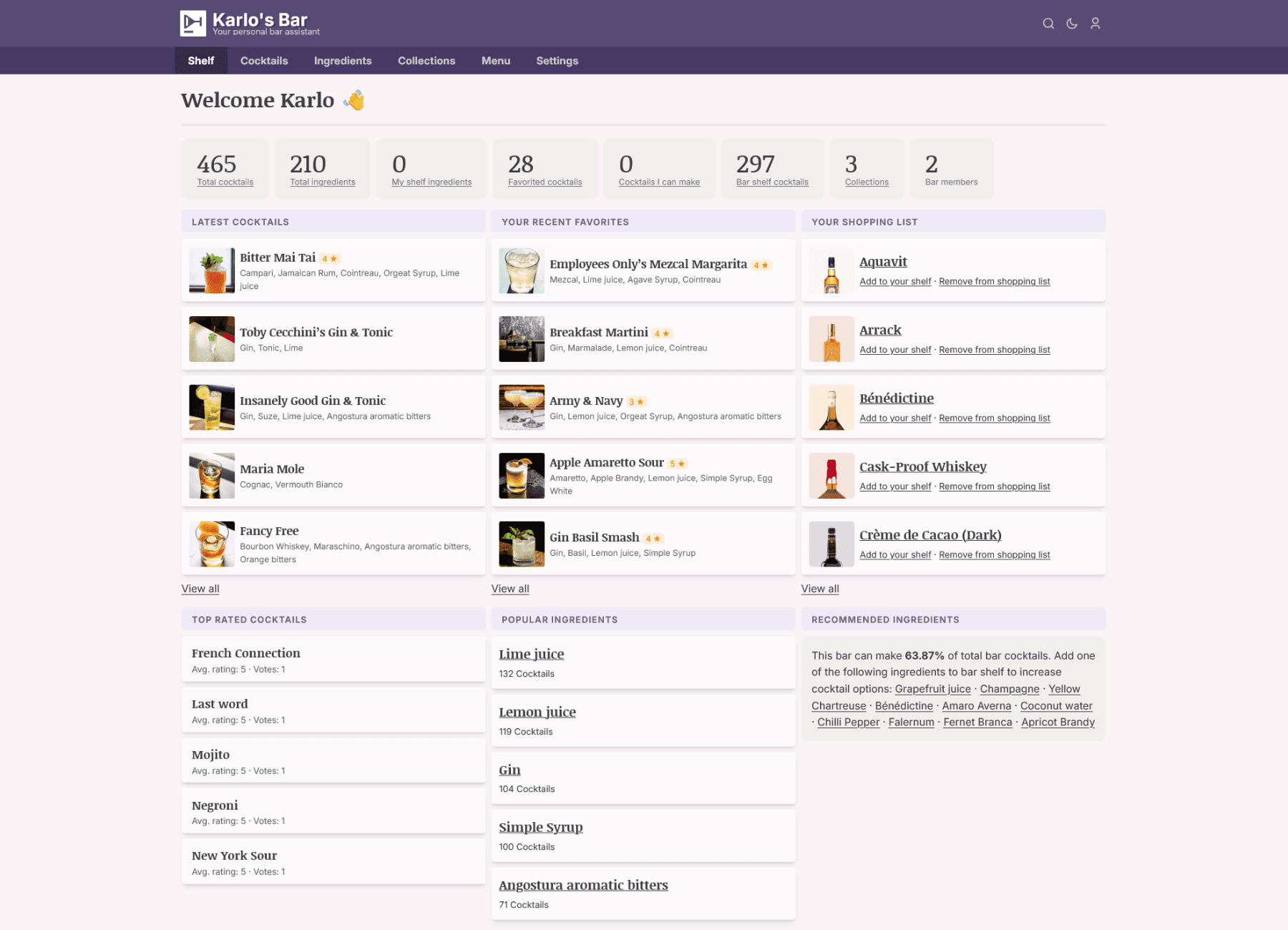
Task: Click the Karlo's Bar logo icon
Action: tap(192, 24)
